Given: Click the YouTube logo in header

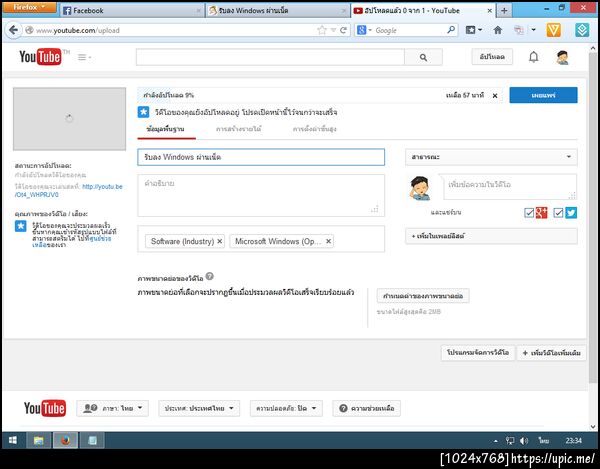Looking at the screenshot, I should (40, 57).
